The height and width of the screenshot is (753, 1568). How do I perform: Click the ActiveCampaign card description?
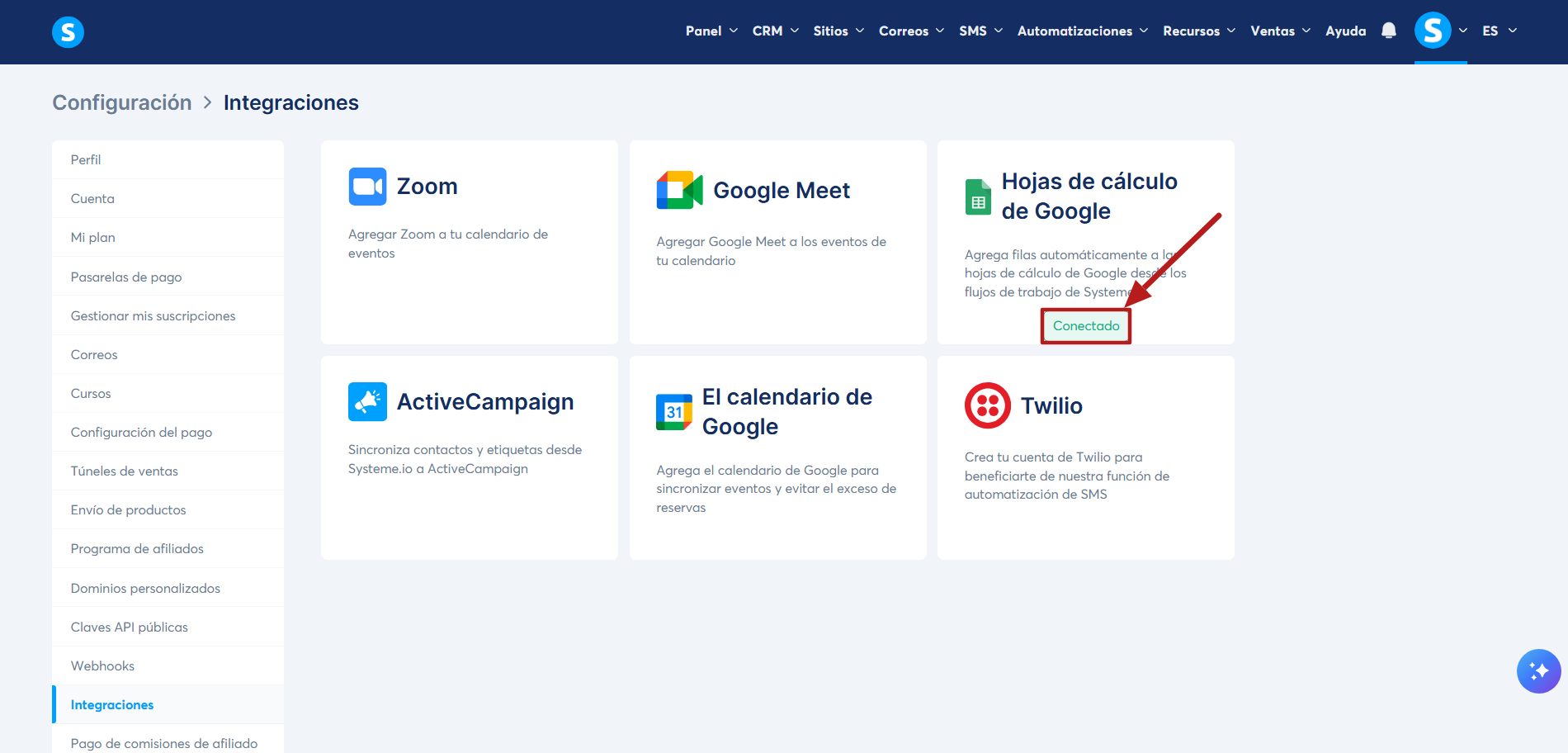465,459
